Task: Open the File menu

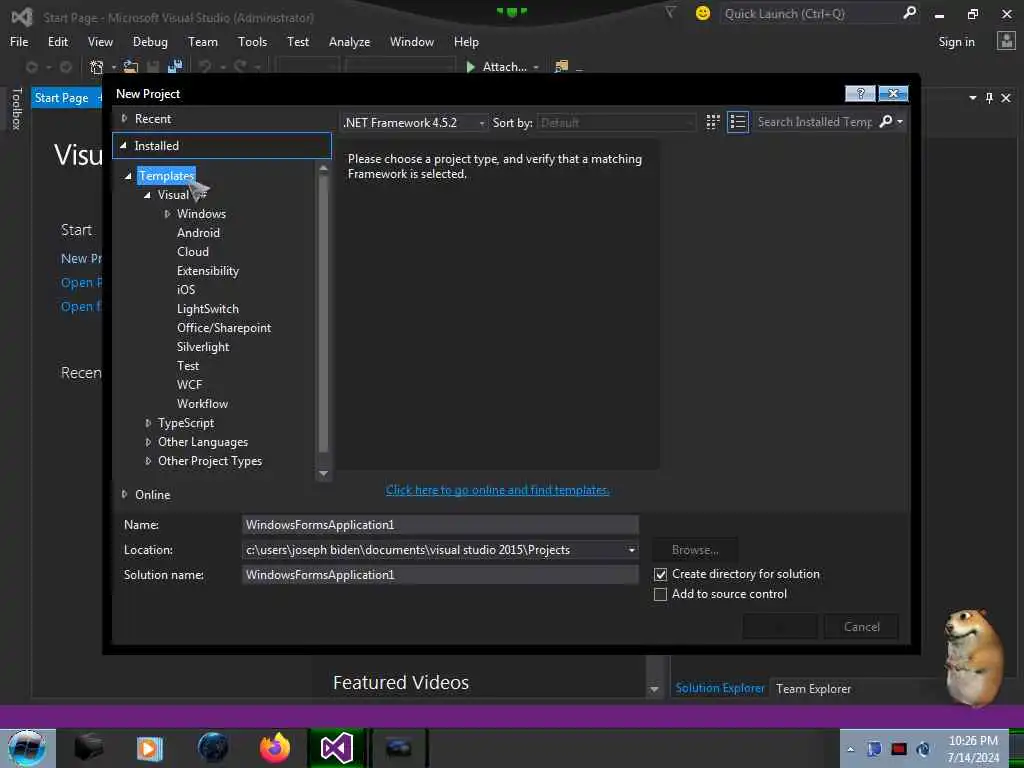Action: tap(19, 42)
